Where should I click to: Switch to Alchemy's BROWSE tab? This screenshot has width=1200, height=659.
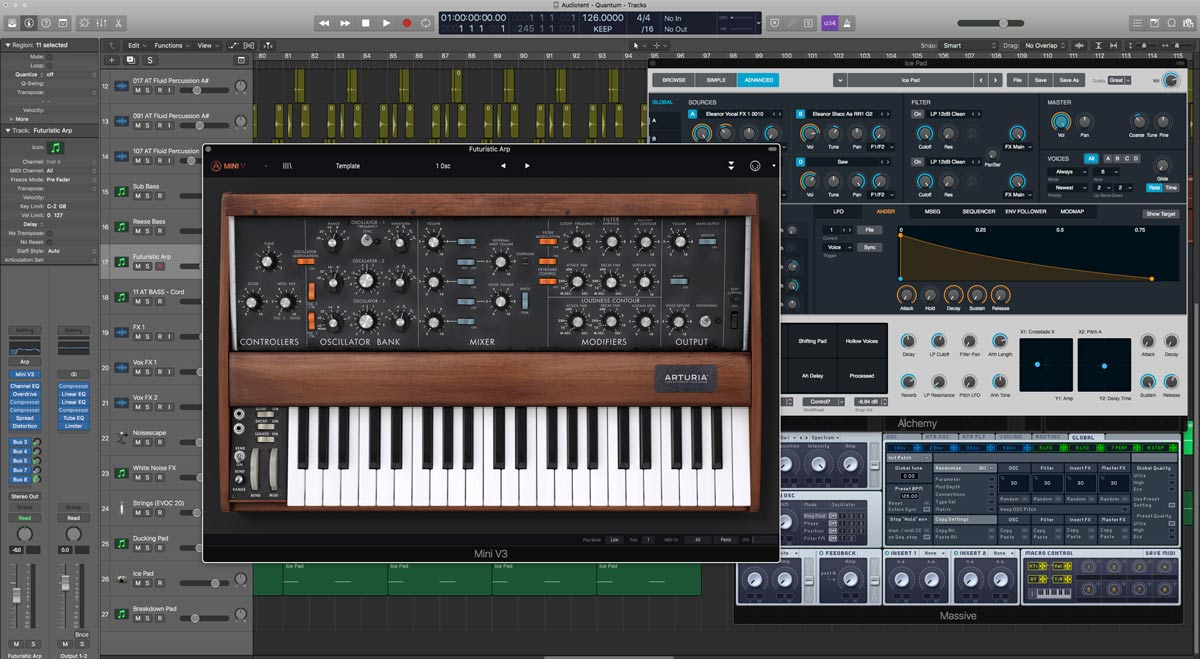673,80
